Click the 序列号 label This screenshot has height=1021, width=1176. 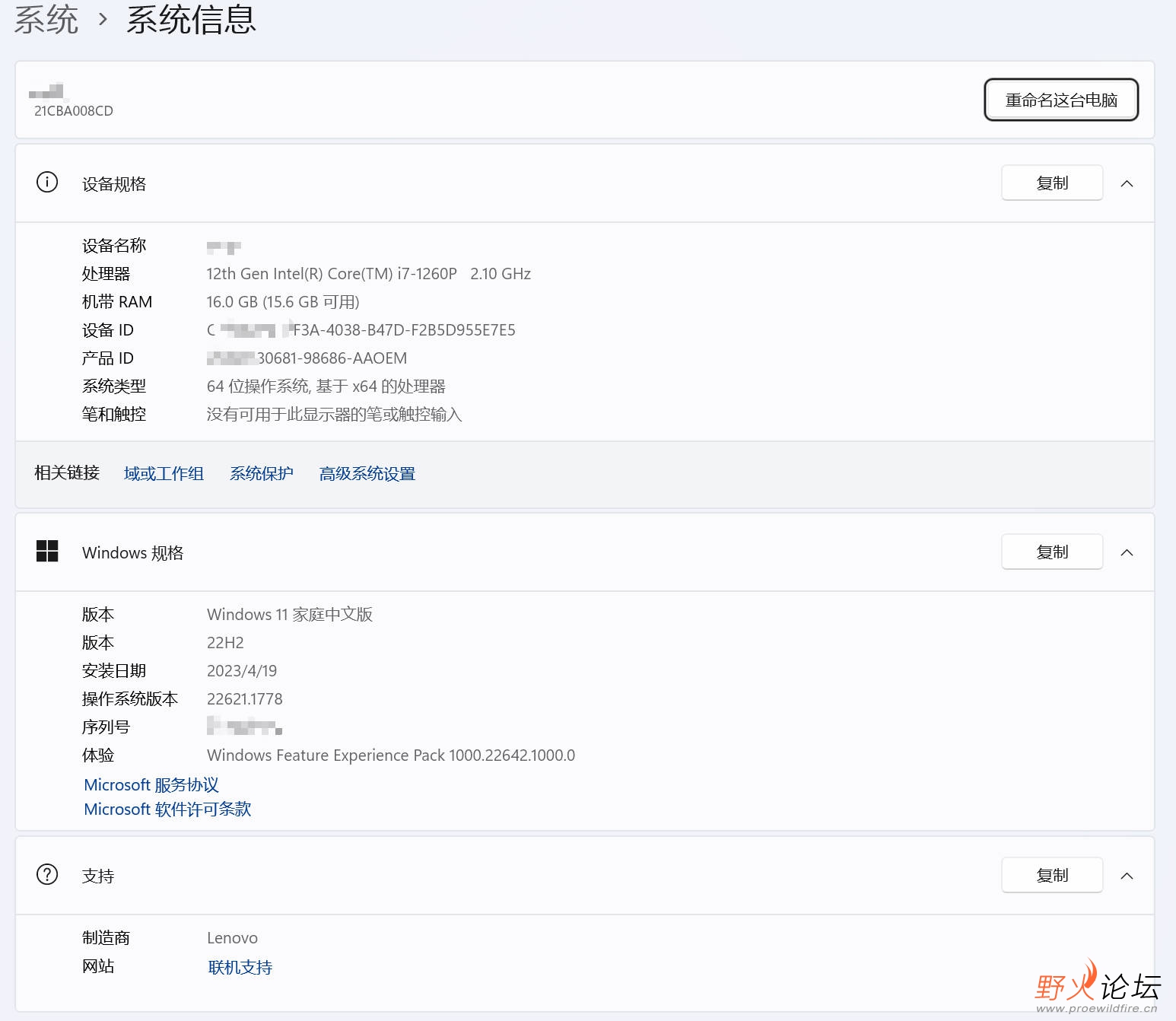106,727
